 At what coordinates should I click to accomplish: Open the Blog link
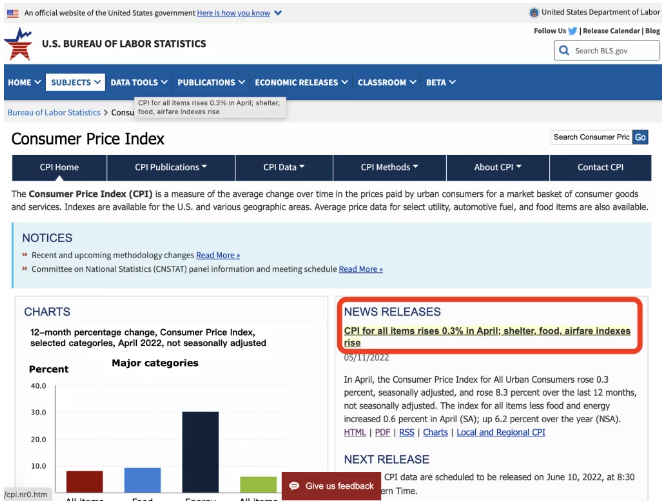[652, 31]
